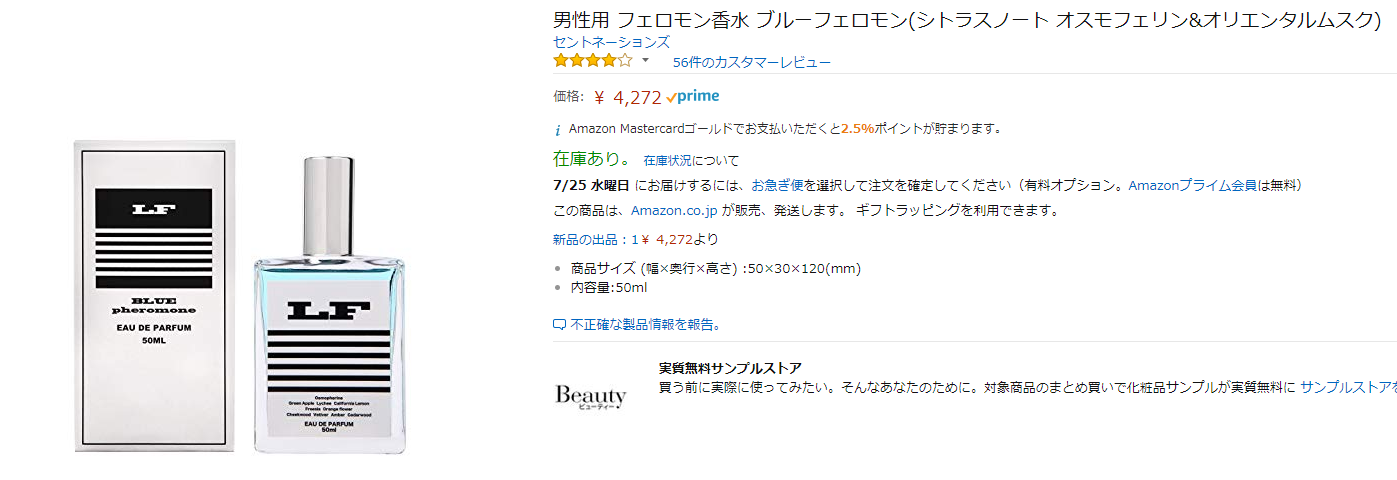The height and width of the screenshot is (480, 1397).
Task: Click the 実質無料サンプルストア heading
Action: pos(730,368)
